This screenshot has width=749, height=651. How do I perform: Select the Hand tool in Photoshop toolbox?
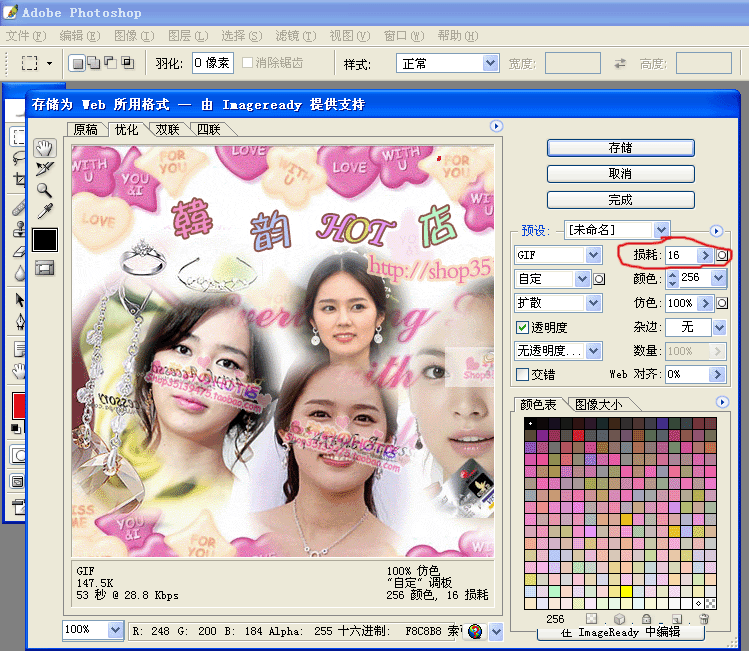[x=19, y=371]
